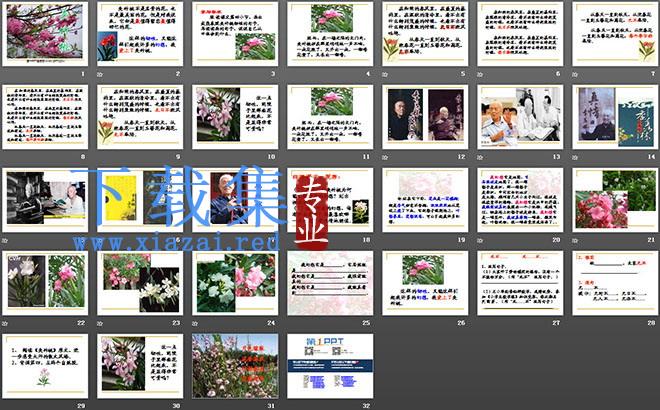Select slide 2 thumbnail with red flower
This screenshot has height=410, width=660.
140,34
